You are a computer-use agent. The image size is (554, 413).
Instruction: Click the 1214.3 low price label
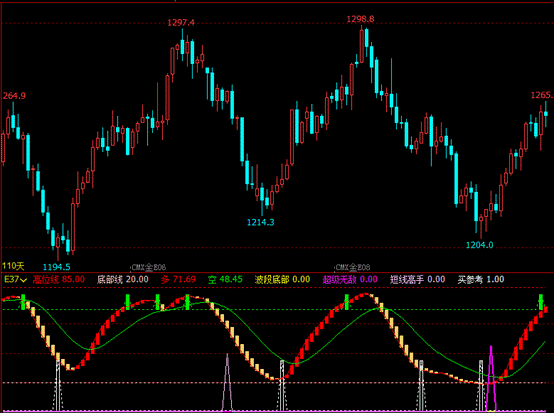[x=260, y=222]
